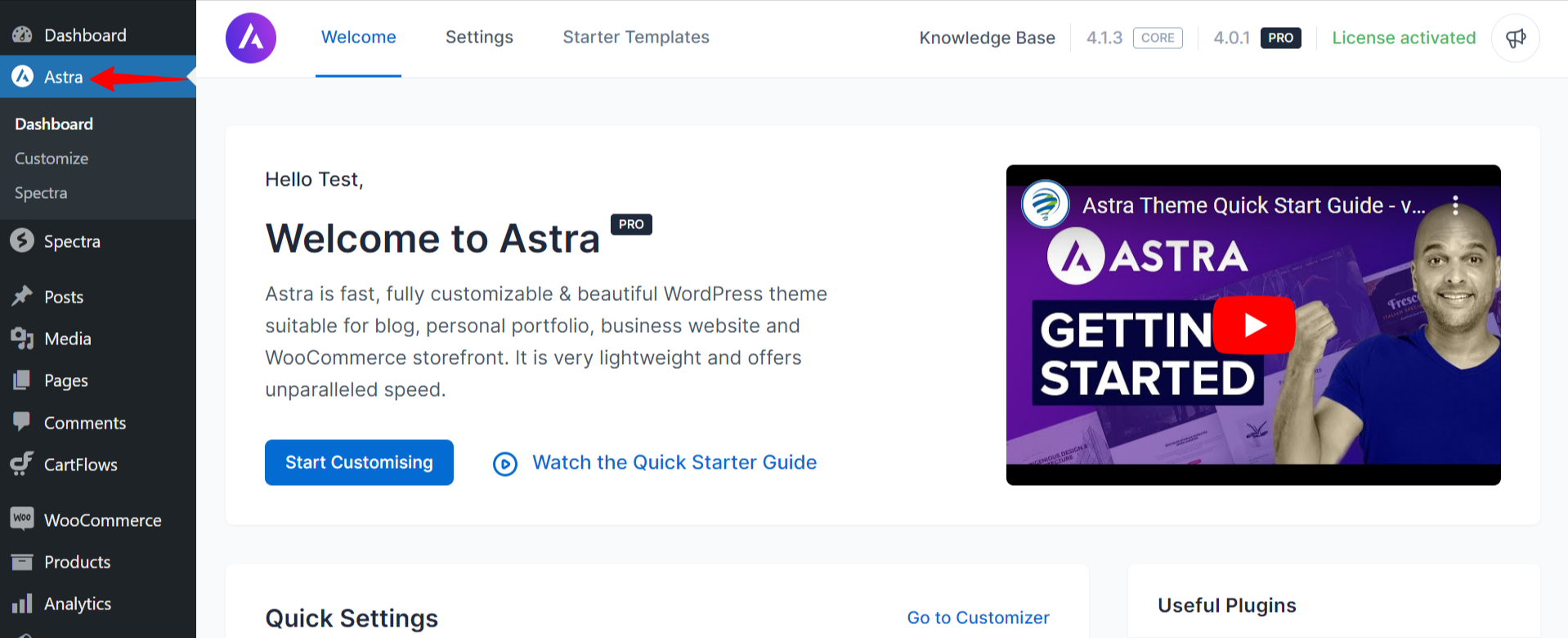Image resolution: width=1568 pixels, height=638 pixels.
Task: Click the Go to Customizer link
Action: pos(978,618)
